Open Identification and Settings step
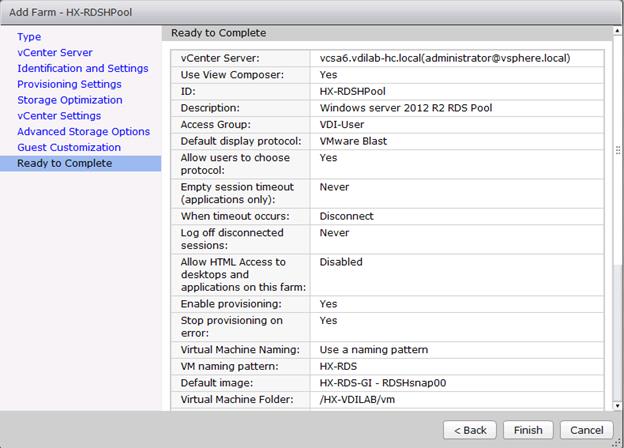Image resolution: width=624 pixels, height=448 pixels. pyautogui.click(x=82, y=68)
